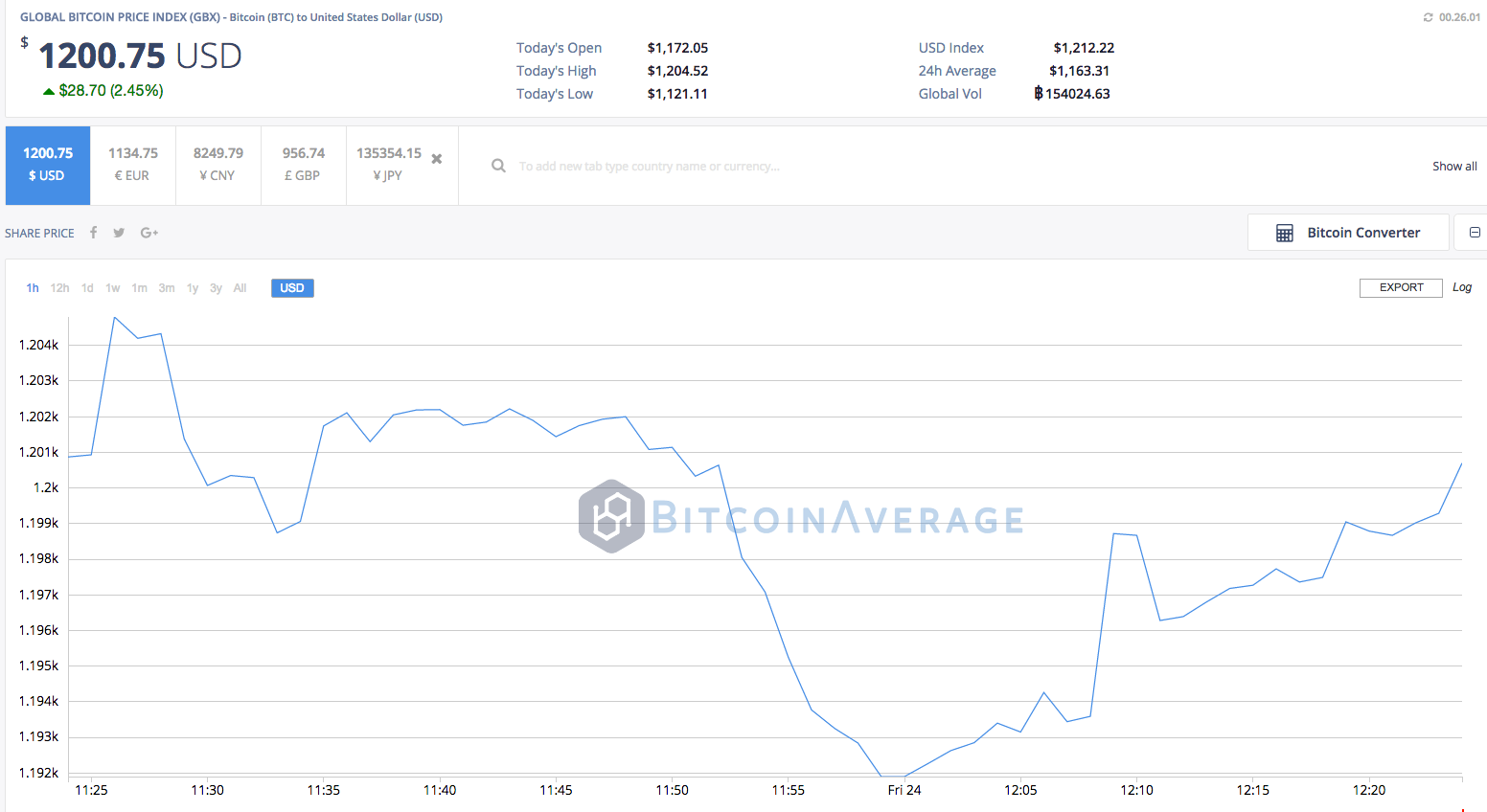
Task: Click the EXPORT button
Action: click(x=1400, y=287)
